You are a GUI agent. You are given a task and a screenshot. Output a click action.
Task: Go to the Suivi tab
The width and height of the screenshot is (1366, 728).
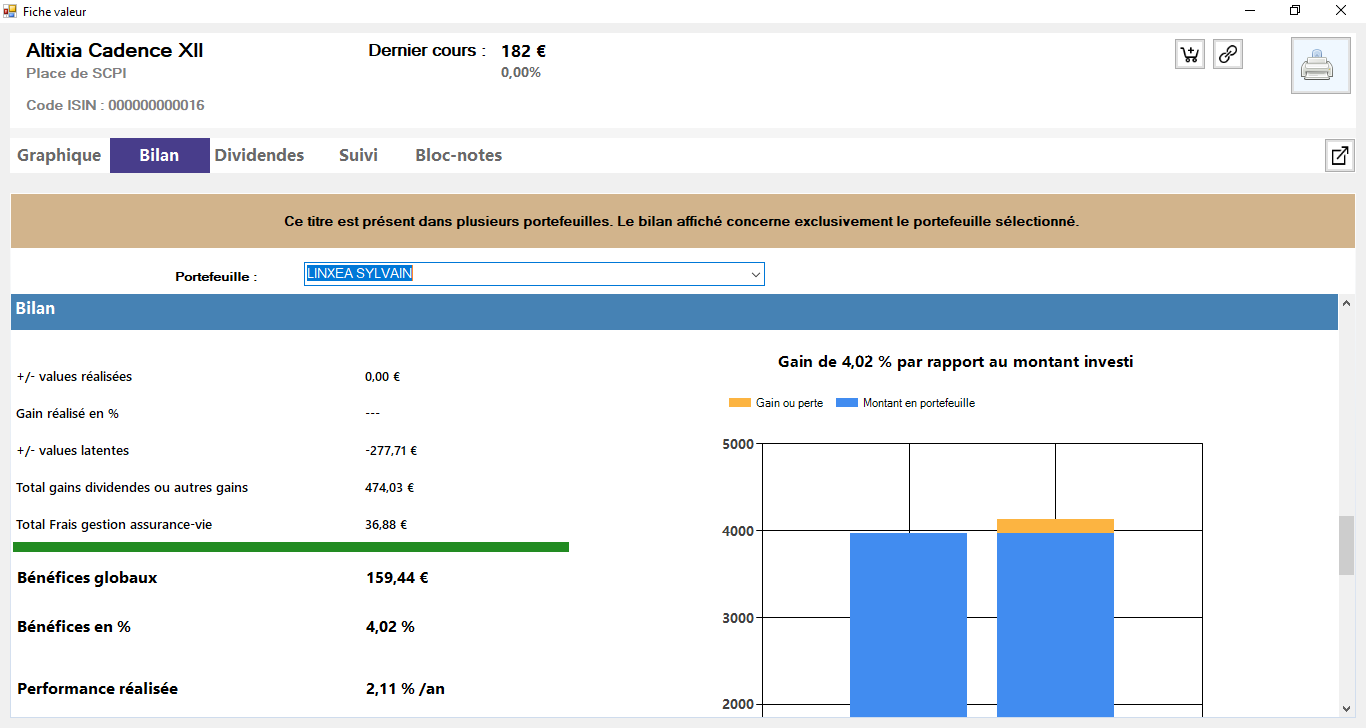pyautogui.click(x=358, y=156)
